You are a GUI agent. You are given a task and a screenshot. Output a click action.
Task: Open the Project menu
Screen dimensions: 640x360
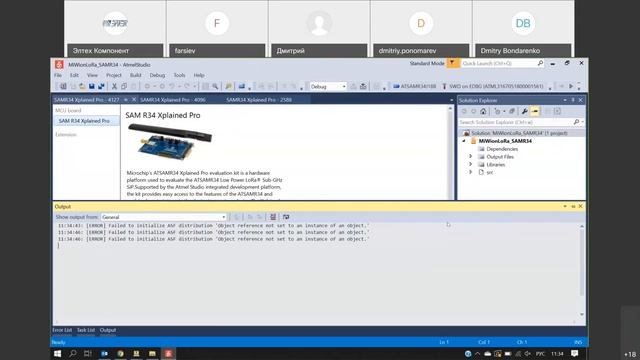click(x=114, y=75)
